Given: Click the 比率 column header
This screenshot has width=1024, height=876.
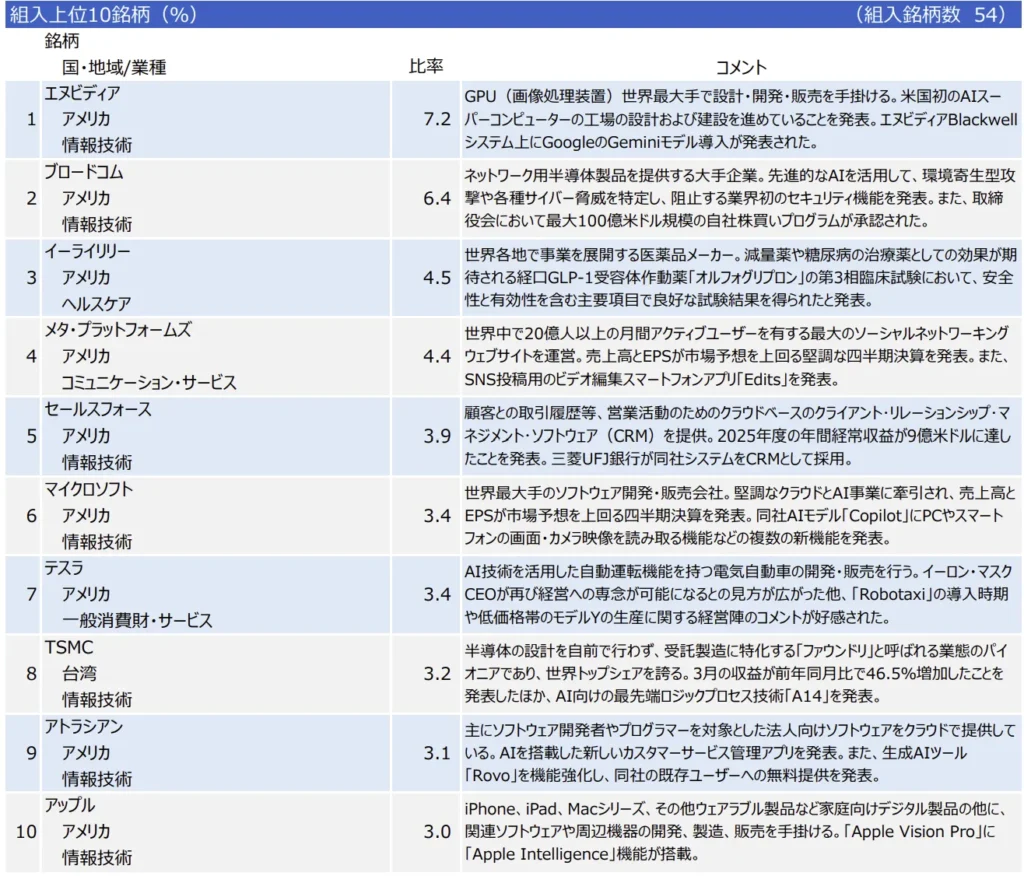Looking at the screenshot, I should pyautogui.click(x=426, y=66).
